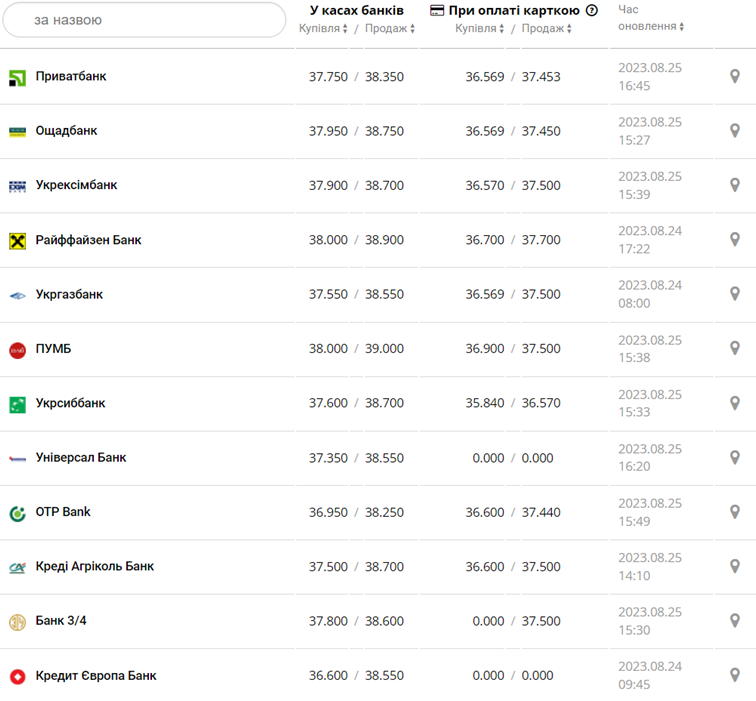The height and width of the screenshot is (701, 756).
Task: Click the Приватбанк map pin icon
Action: [734, 77]
